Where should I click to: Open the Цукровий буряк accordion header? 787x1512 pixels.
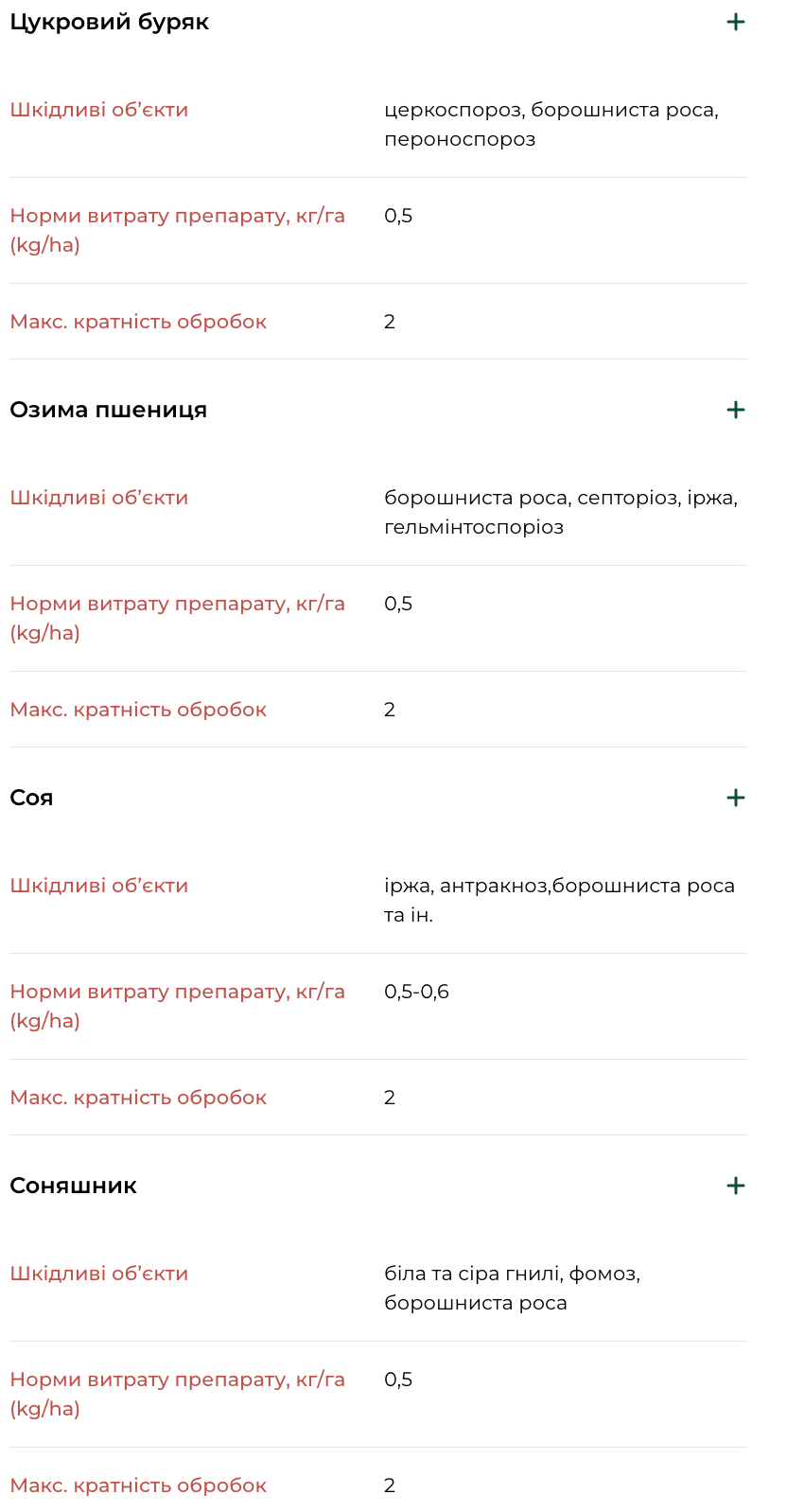(x=109, y=22)
